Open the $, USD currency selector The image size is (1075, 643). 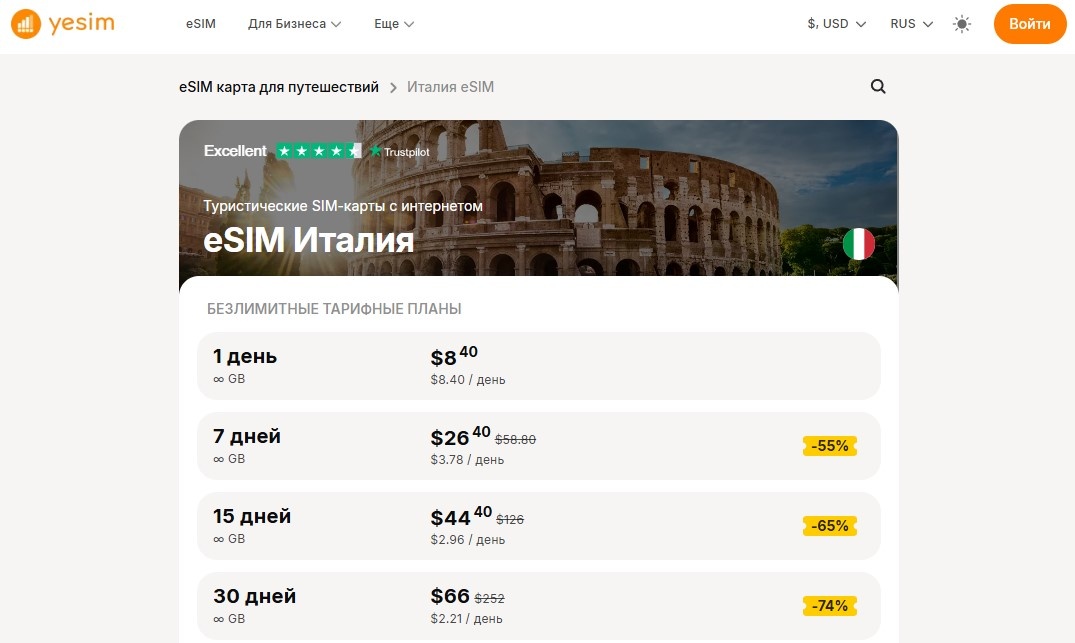pyautogui.click(x=836, y=24)
